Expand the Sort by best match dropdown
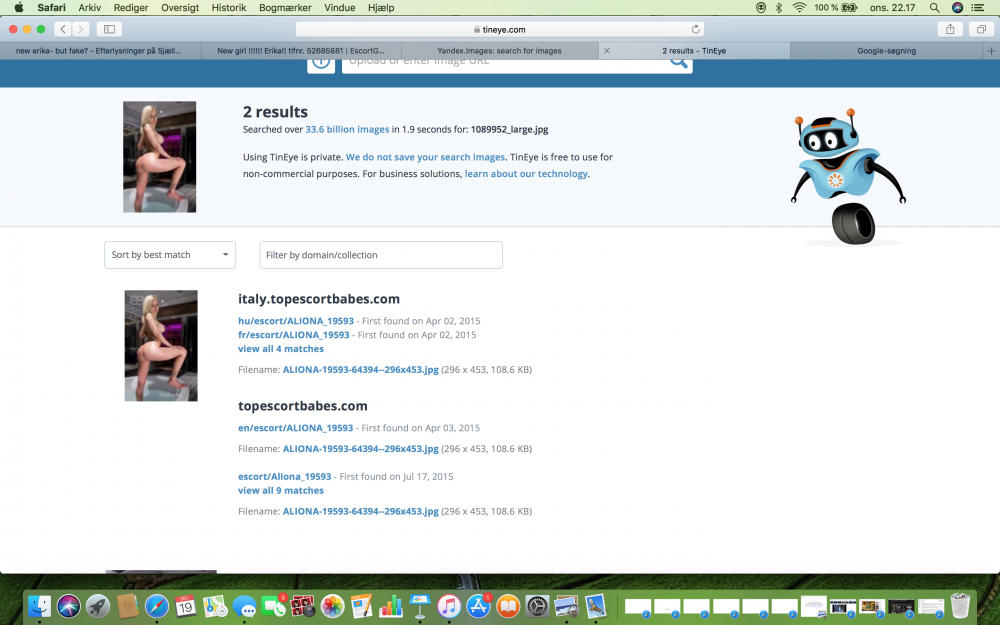 click(170, 255)
